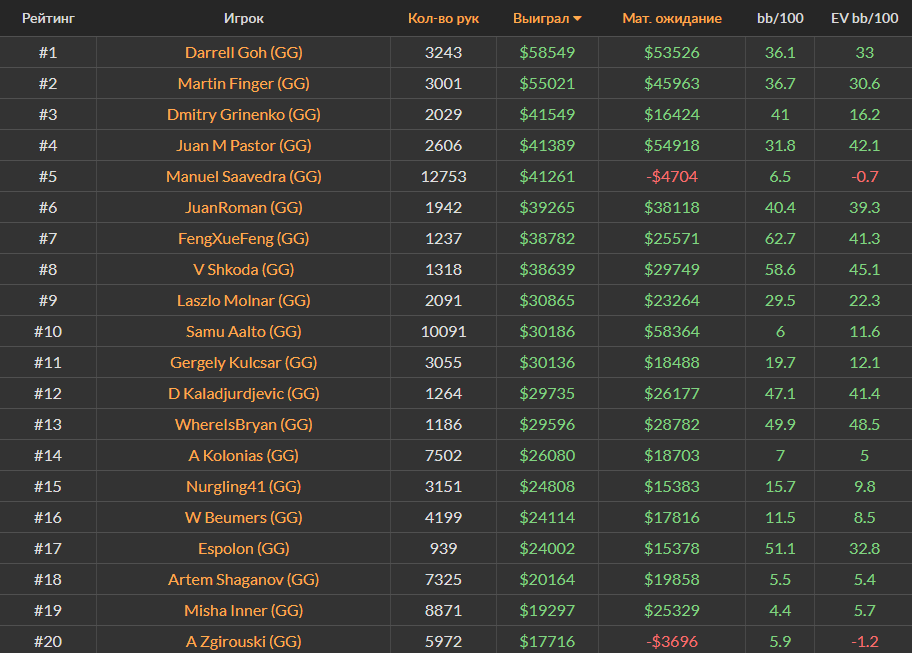
Task: Select WhereIsBryan (GG) in the ranking
Action: tap(244, 424)
